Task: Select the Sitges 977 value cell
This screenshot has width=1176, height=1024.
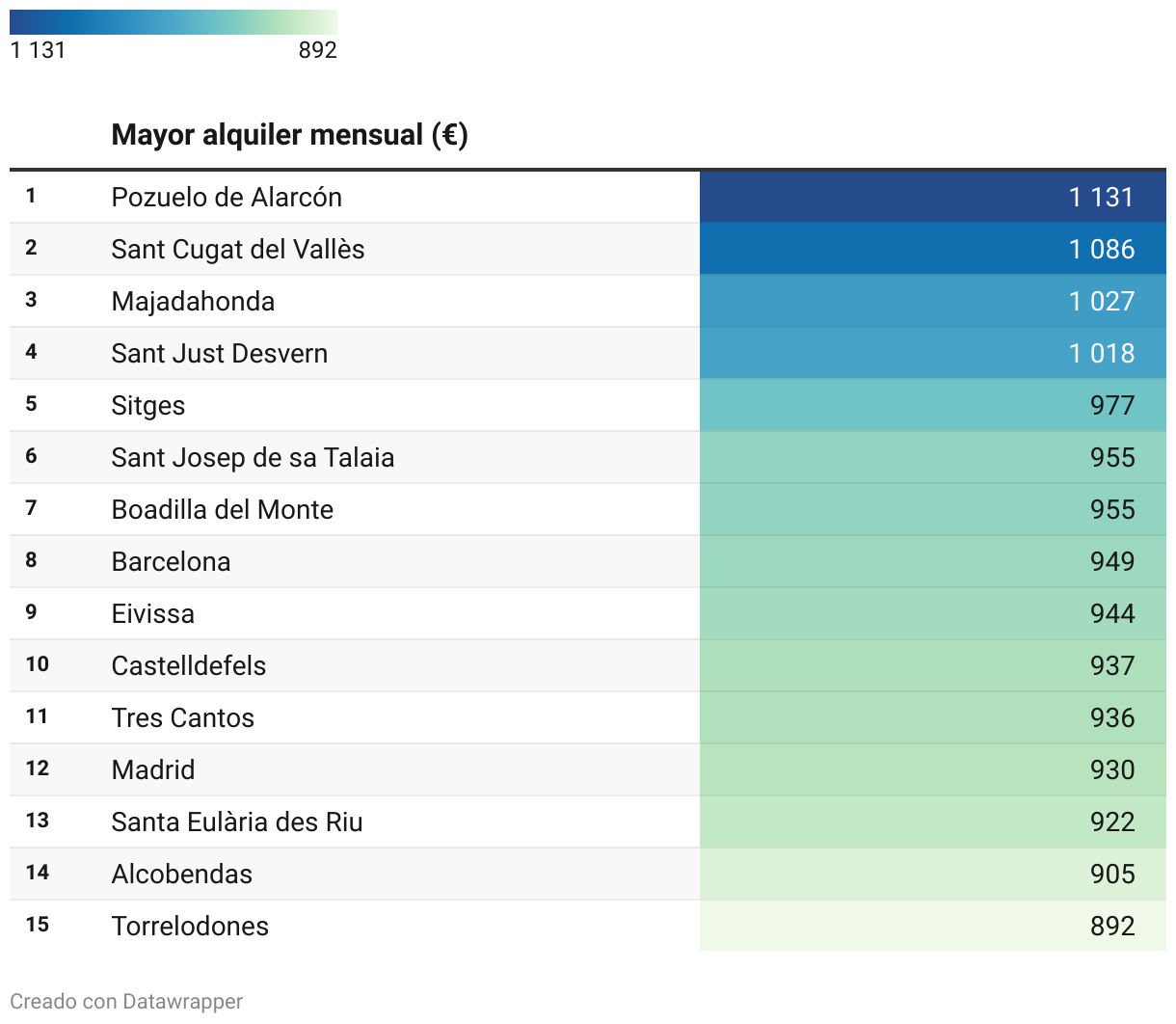Action: [932, 405]
